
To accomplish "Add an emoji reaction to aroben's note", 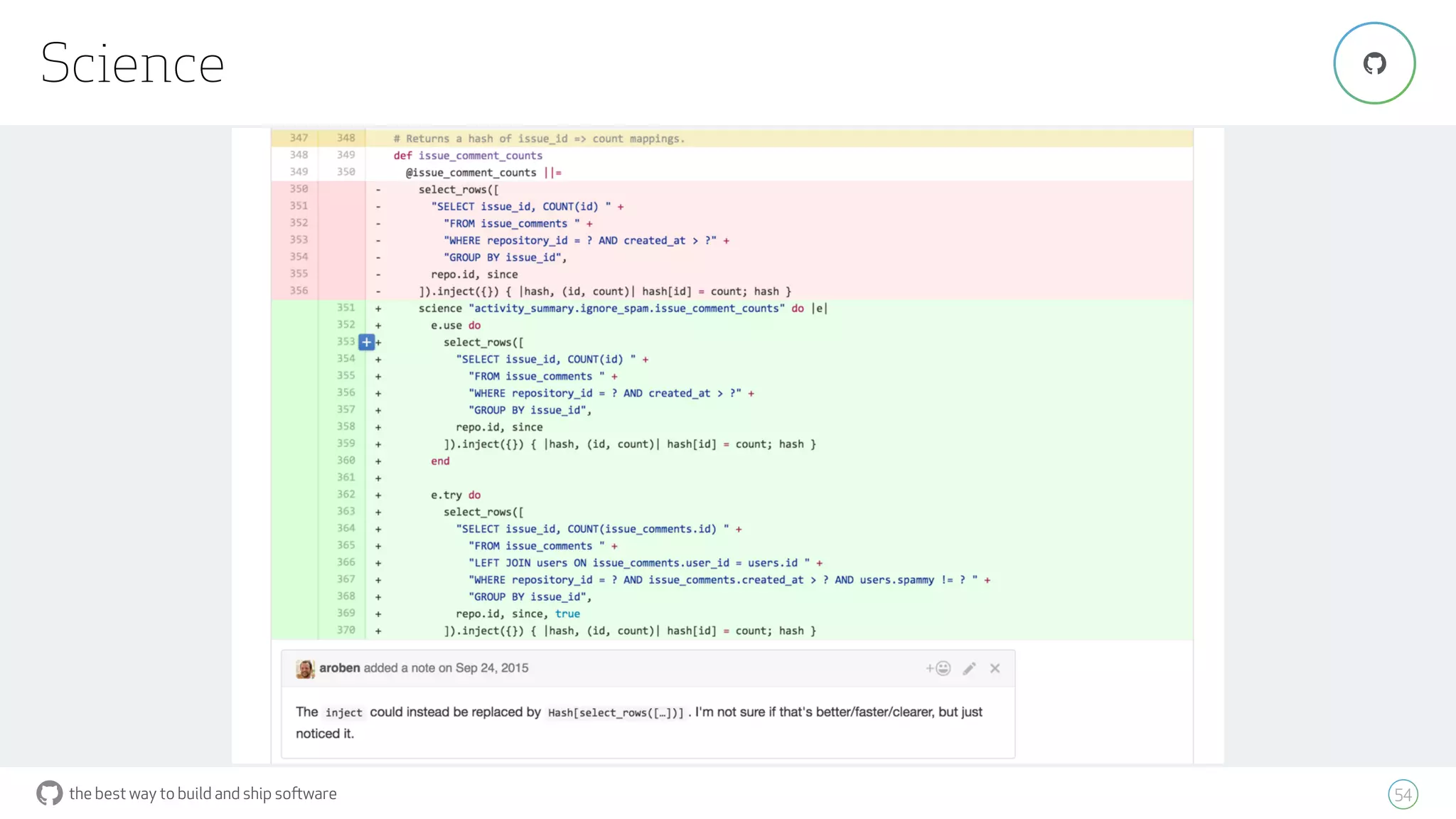I will (938, 668).
